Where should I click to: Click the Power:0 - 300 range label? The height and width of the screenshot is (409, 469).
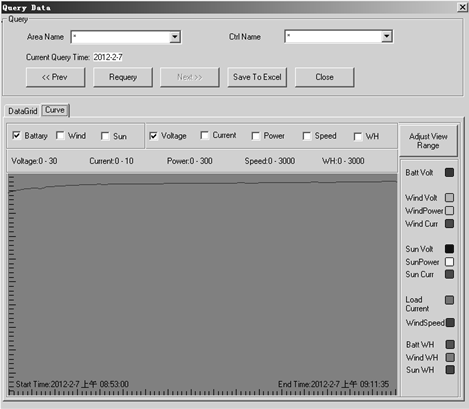[x=189, y=161]
